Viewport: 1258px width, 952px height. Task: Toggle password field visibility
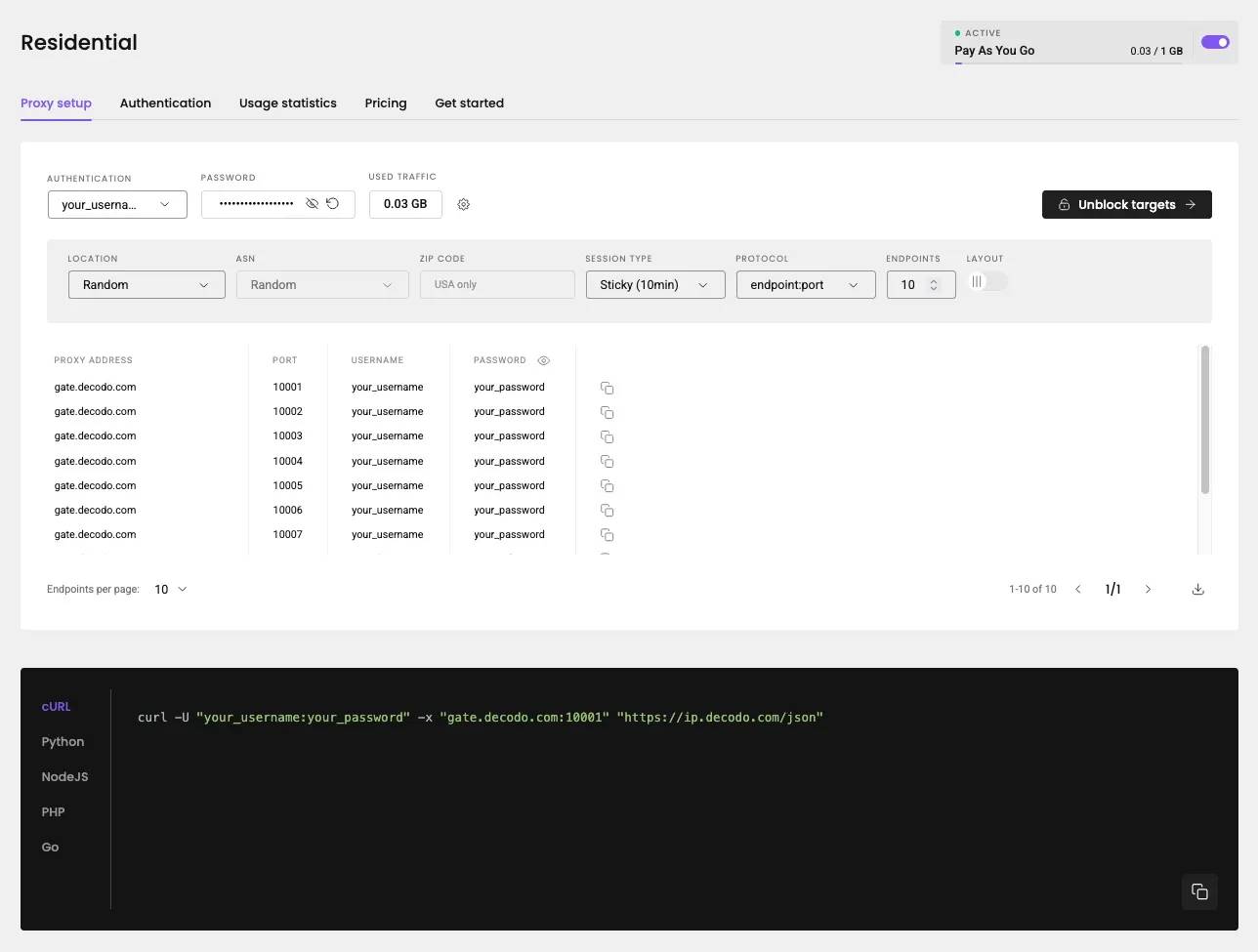[x=312, y=204]
